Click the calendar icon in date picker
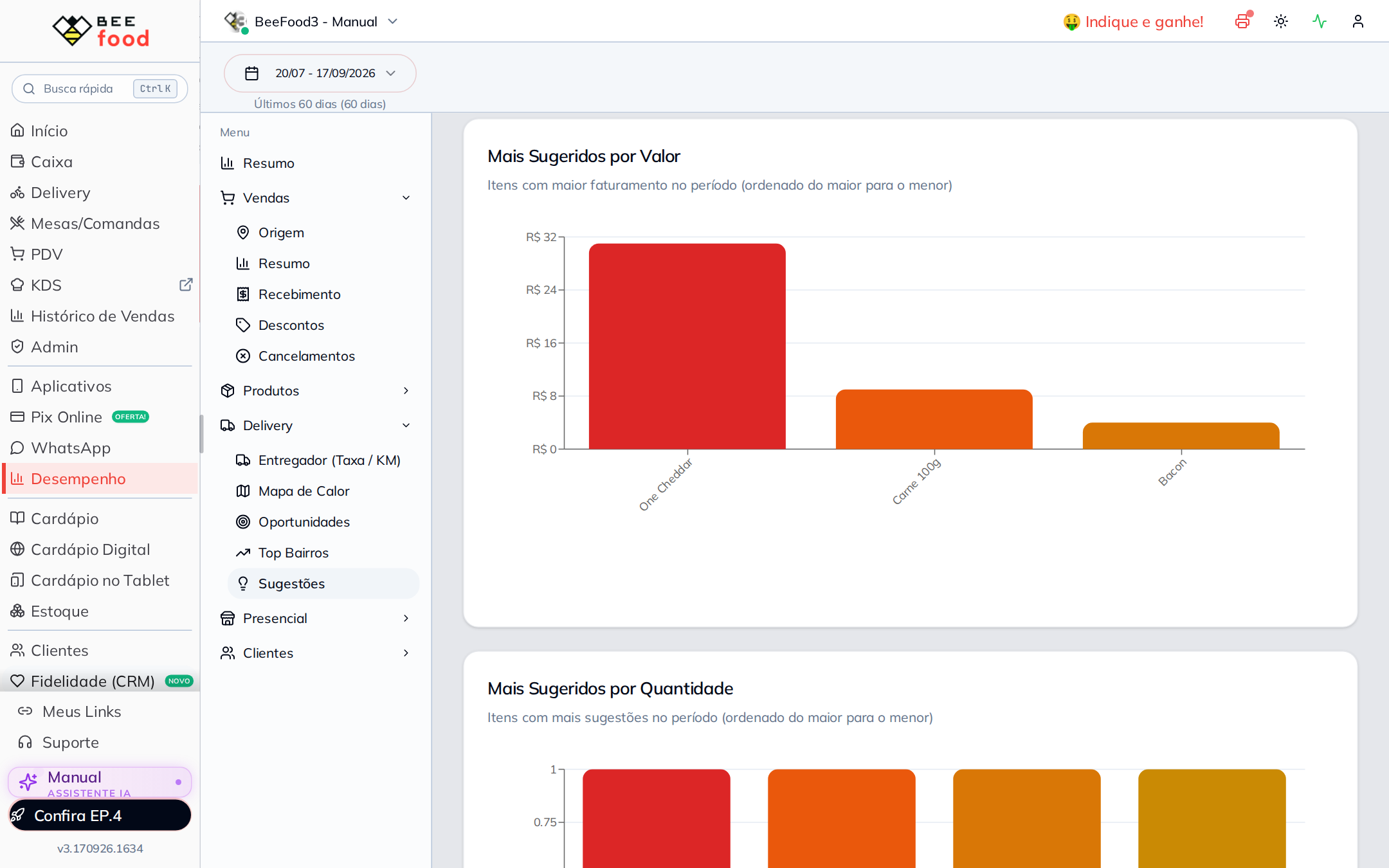The width and height of the screenshot is (1389, 868). [x=252, y=73]
